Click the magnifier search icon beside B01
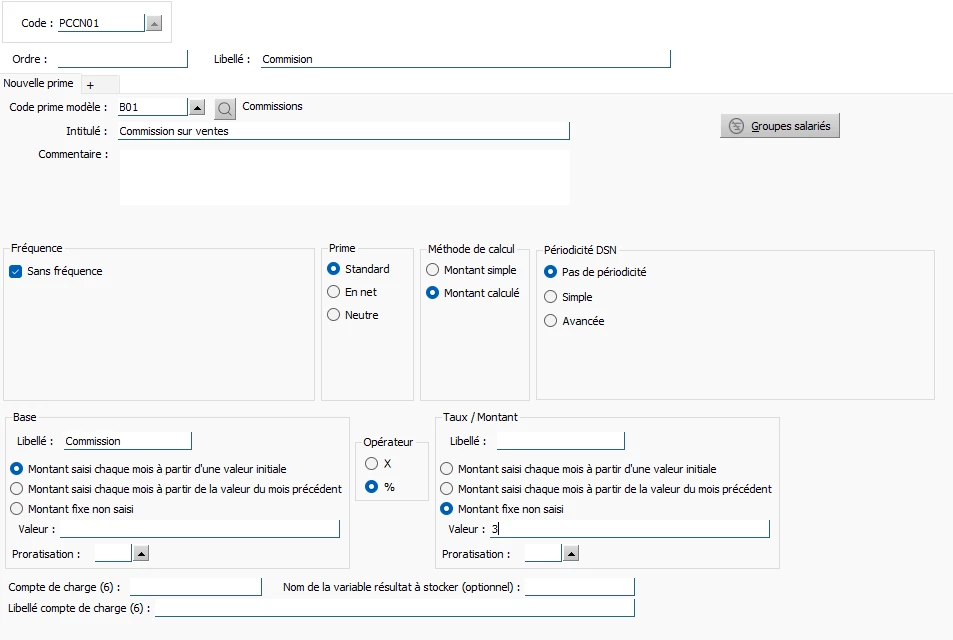Viewport: 953px width, 640px height. pyautogui.click(x=225, y=109)
